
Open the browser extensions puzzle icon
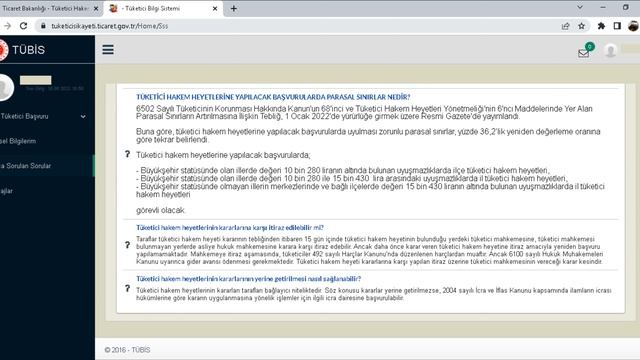tap(601, 26)
